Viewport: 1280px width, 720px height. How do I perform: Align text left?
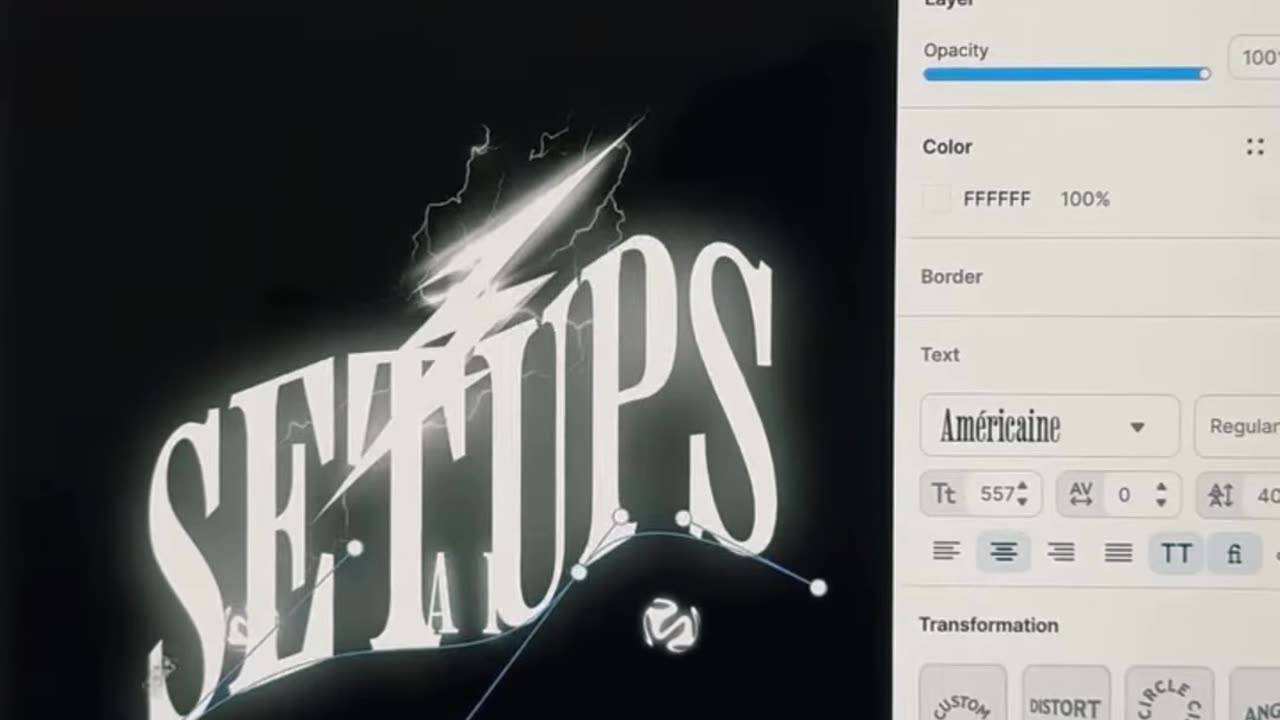946,552
